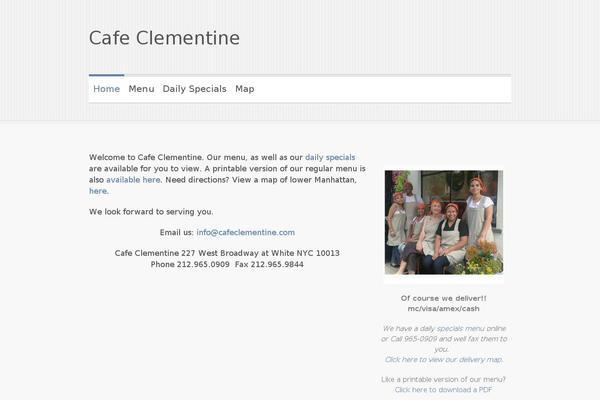The height and width of the screenshot is (400, 600).
Task: Click the 'We look forward to serving you.' text
Action: 151,212
